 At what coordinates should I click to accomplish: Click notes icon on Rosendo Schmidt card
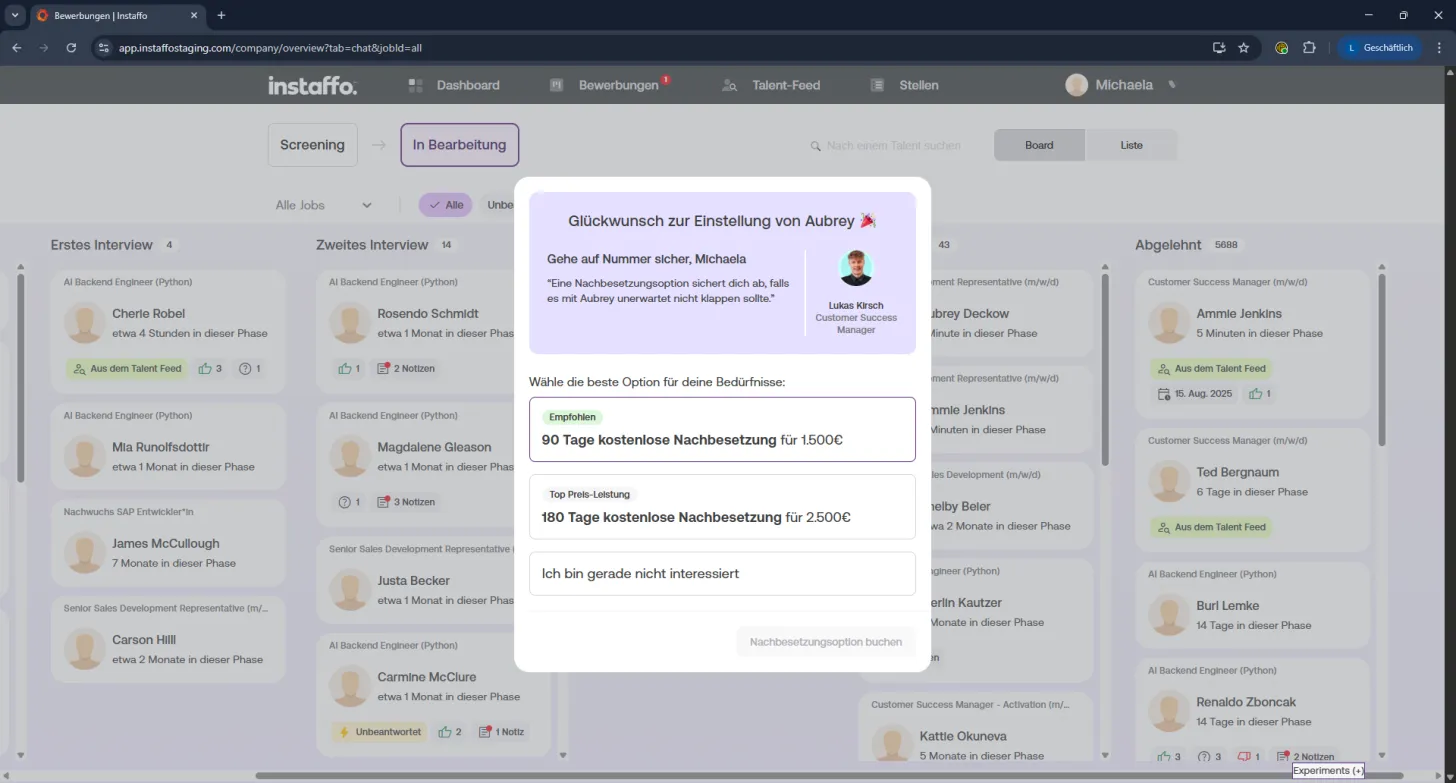[x=383, y=368]
